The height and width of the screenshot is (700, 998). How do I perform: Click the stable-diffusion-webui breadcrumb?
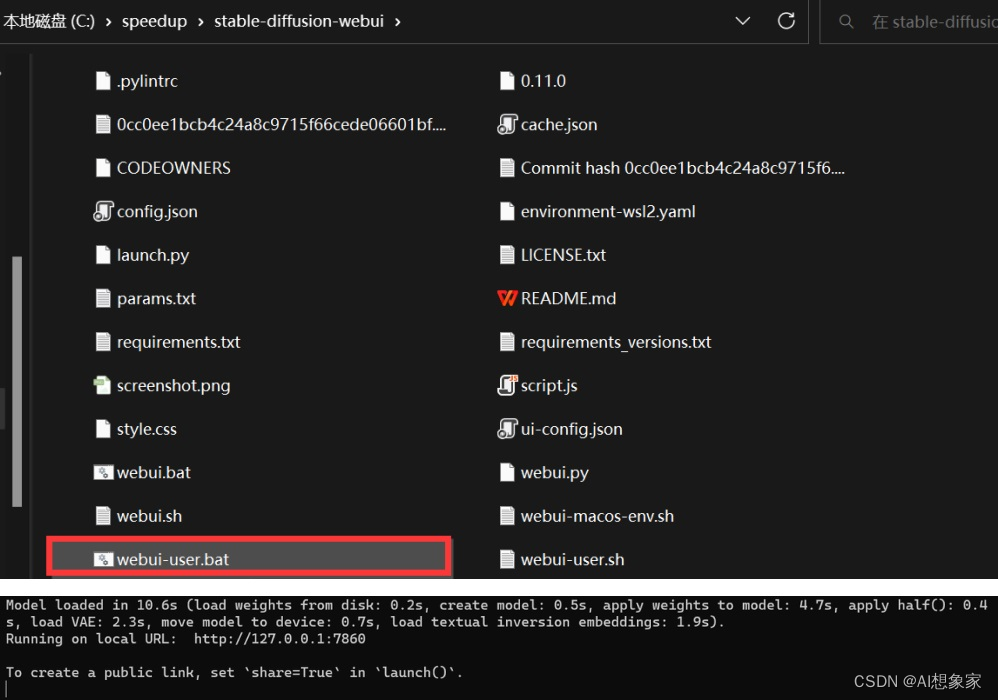[x=299, y=21]
